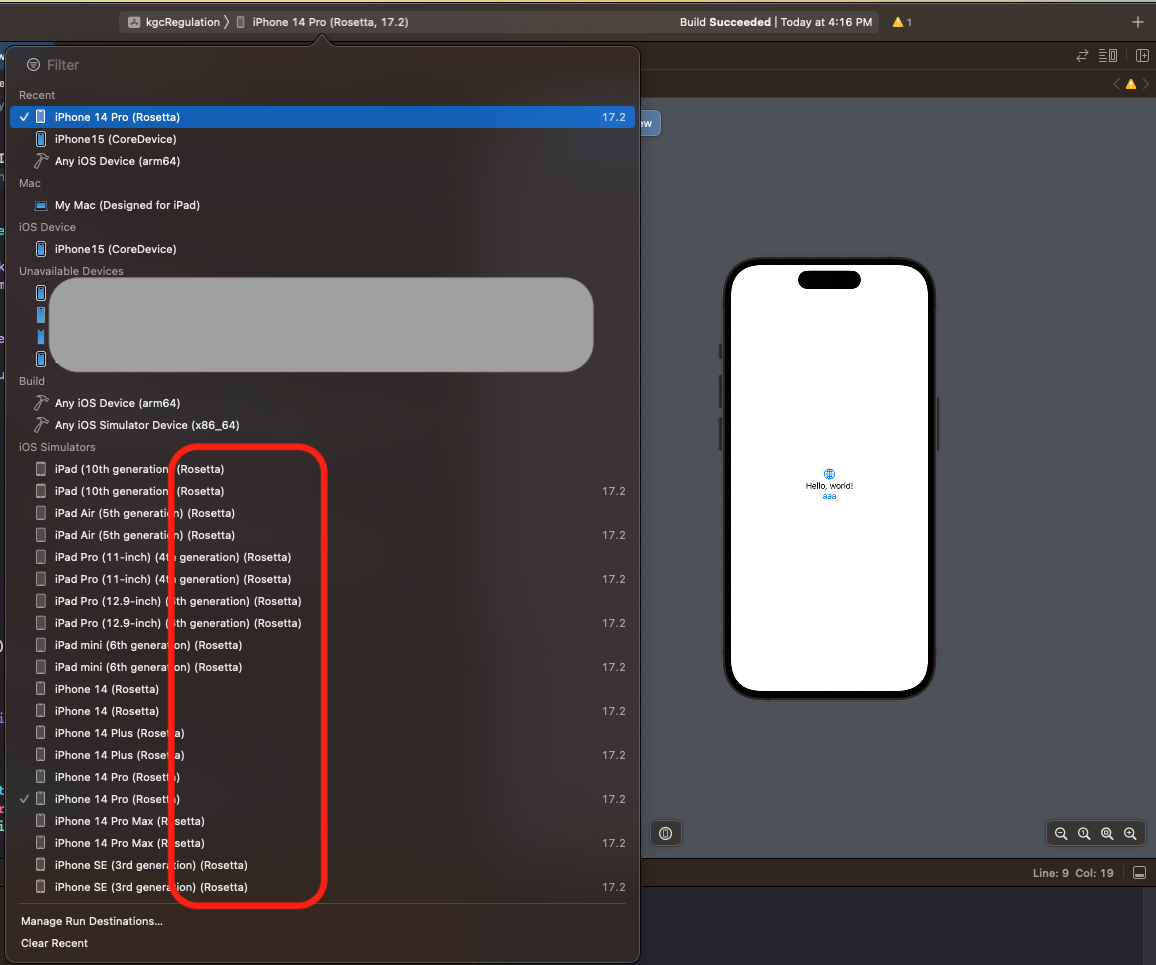
Task: Select Any iOS Device (arm64) under Build
Action: 322,403
